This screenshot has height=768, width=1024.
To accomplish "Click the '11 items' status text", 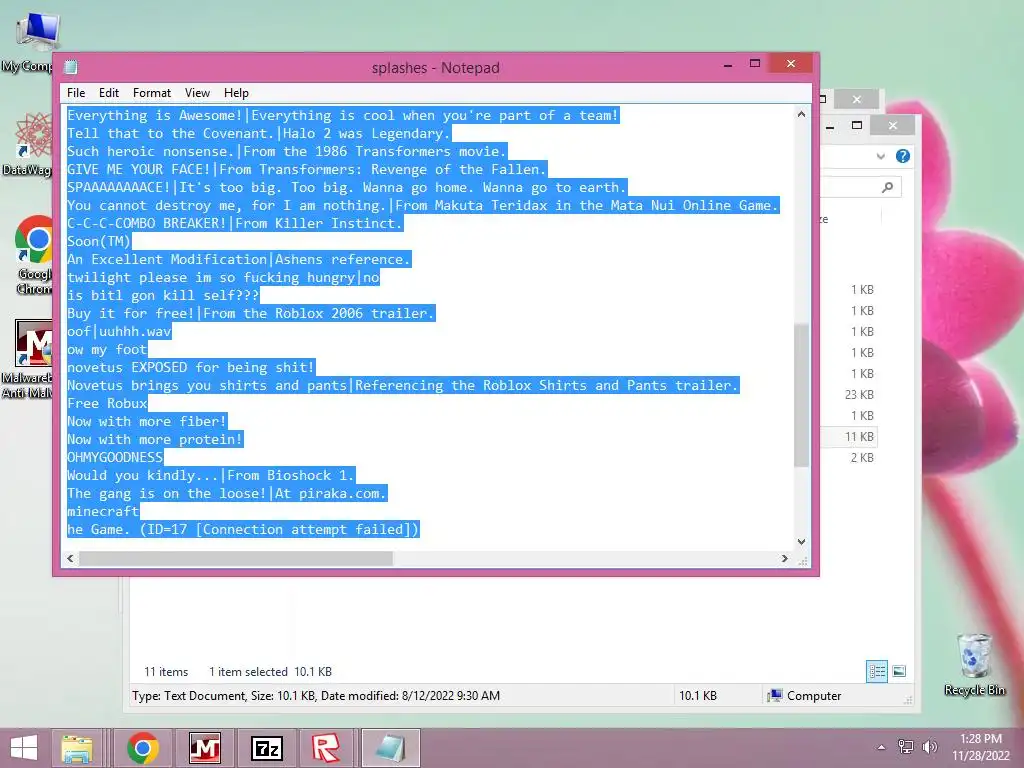I will (x=166, y=671).
